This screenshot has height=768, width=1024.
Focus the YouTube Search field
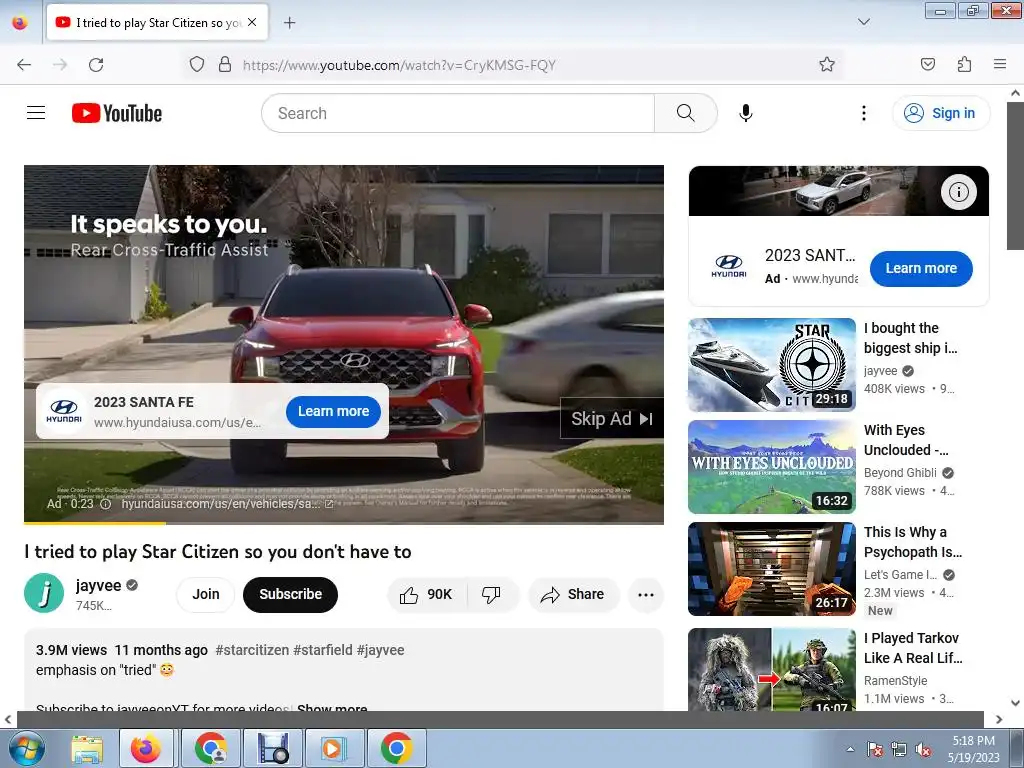click(x=458, y=113)
